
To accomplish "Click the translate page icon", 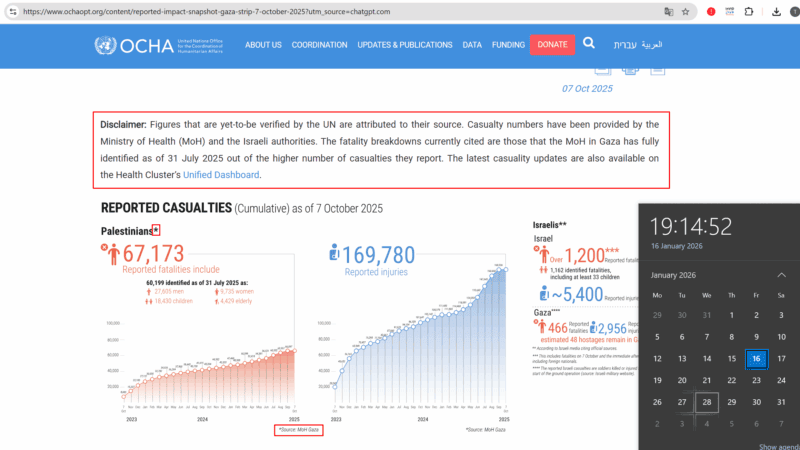I will click(x=668, y=12).
